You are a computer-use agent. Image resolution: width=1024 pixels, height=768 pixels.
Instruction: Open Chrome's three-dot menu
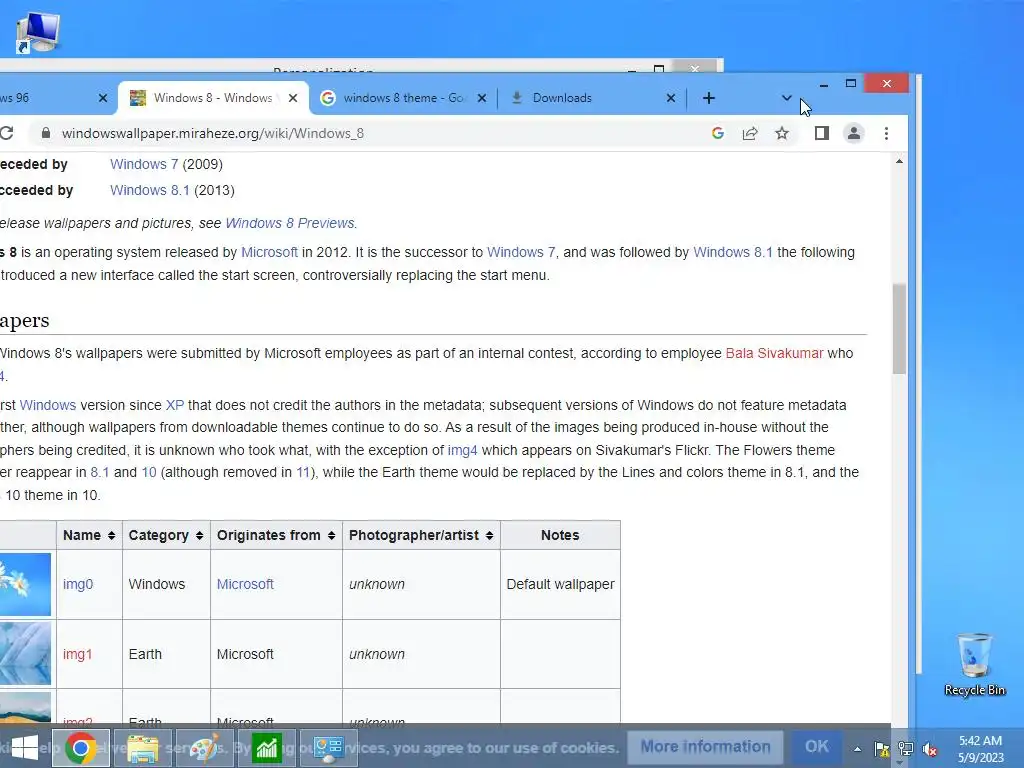pos(886,133)
